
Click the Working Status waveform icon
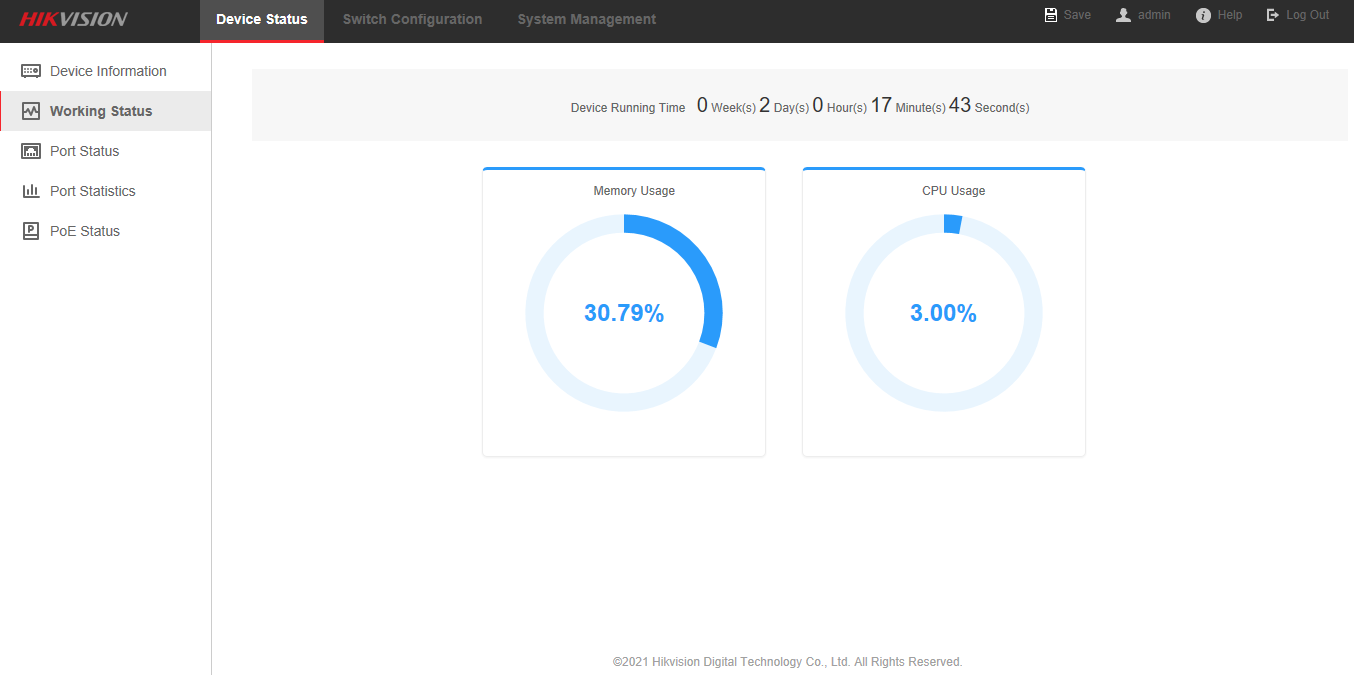click(x=31, y=111)
